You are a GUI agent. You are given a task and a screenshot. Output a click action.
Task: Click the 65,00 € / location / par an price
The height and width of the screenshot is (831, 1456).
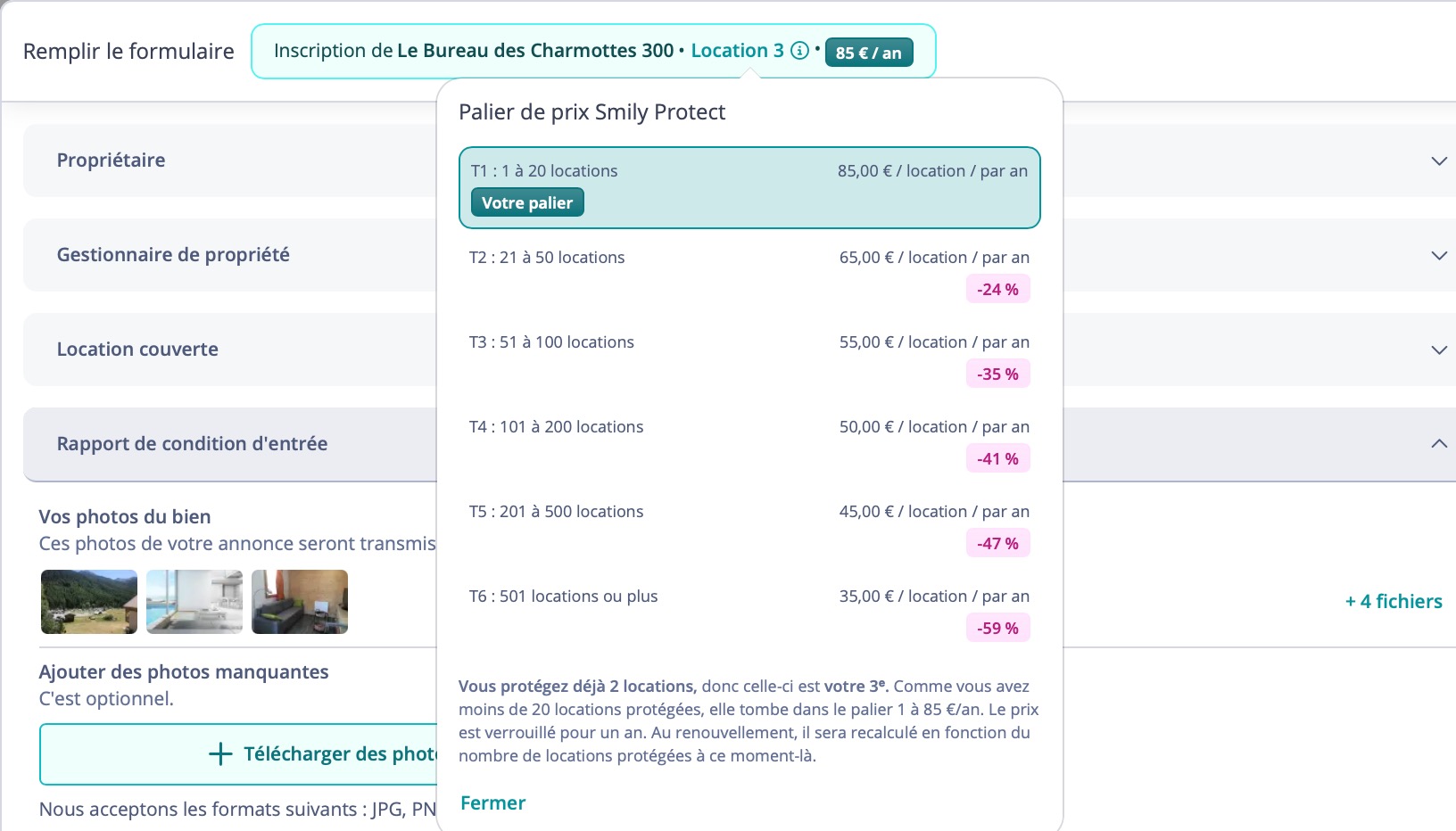tap(934, 258)
